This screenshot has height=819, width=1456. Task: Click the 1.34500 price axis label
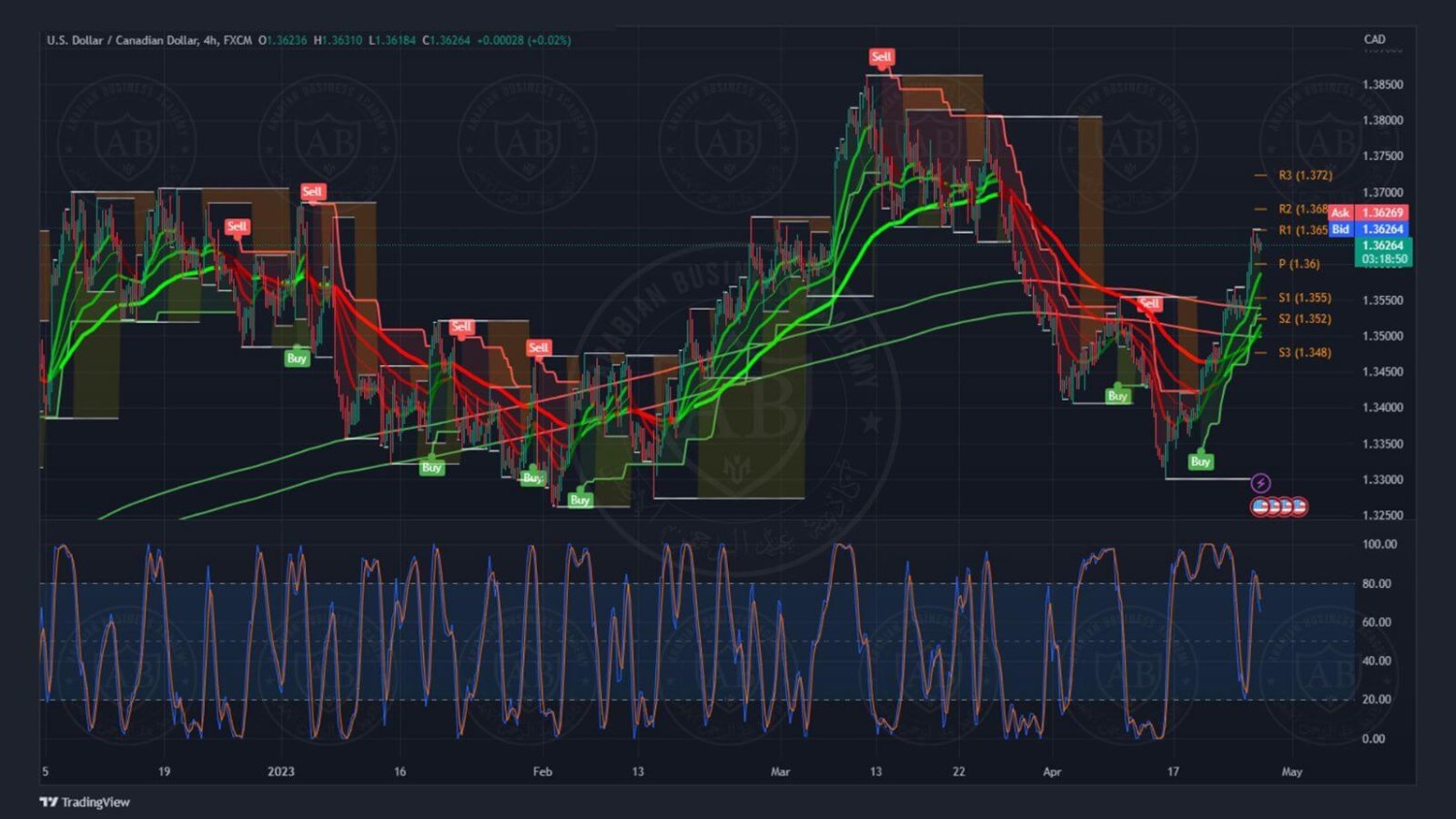point(1382,373)
